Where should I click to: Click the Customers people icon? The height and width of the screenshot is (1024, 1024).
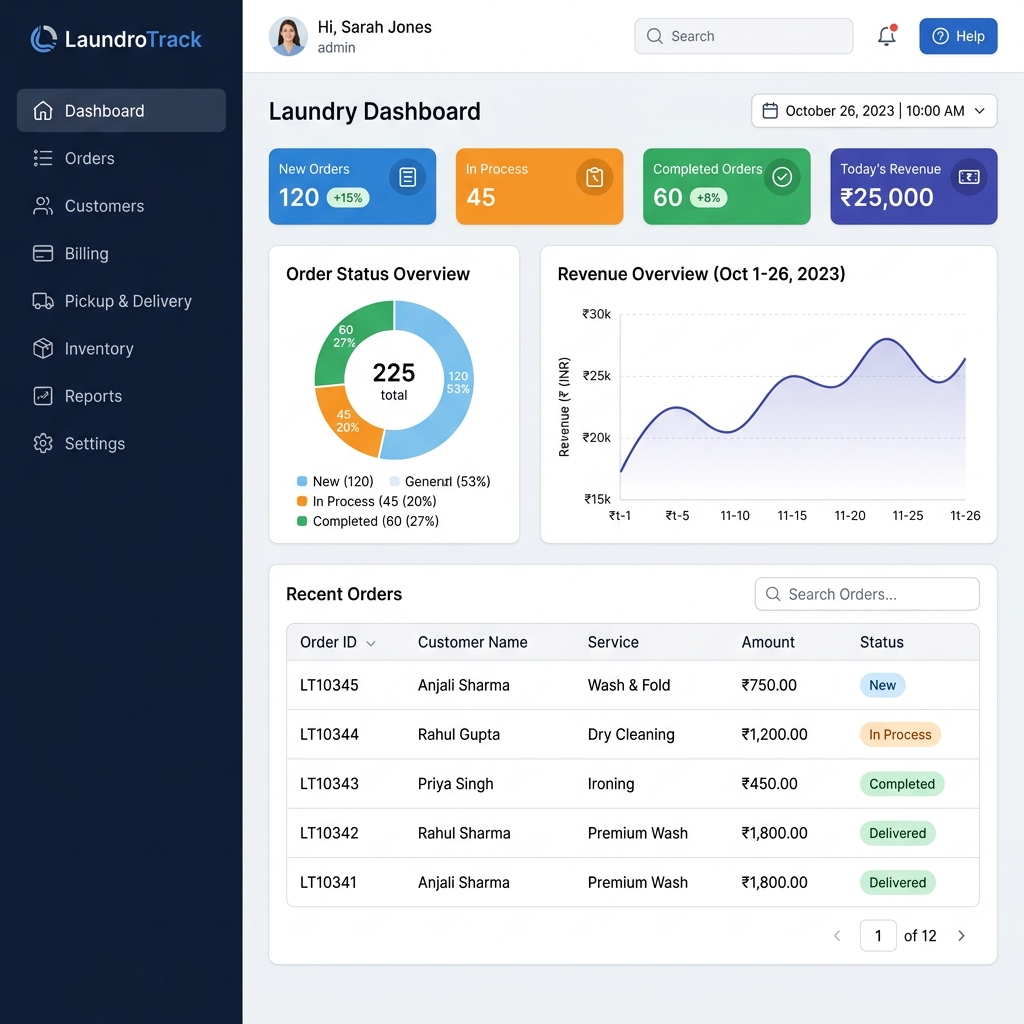(x=43, y=206)
